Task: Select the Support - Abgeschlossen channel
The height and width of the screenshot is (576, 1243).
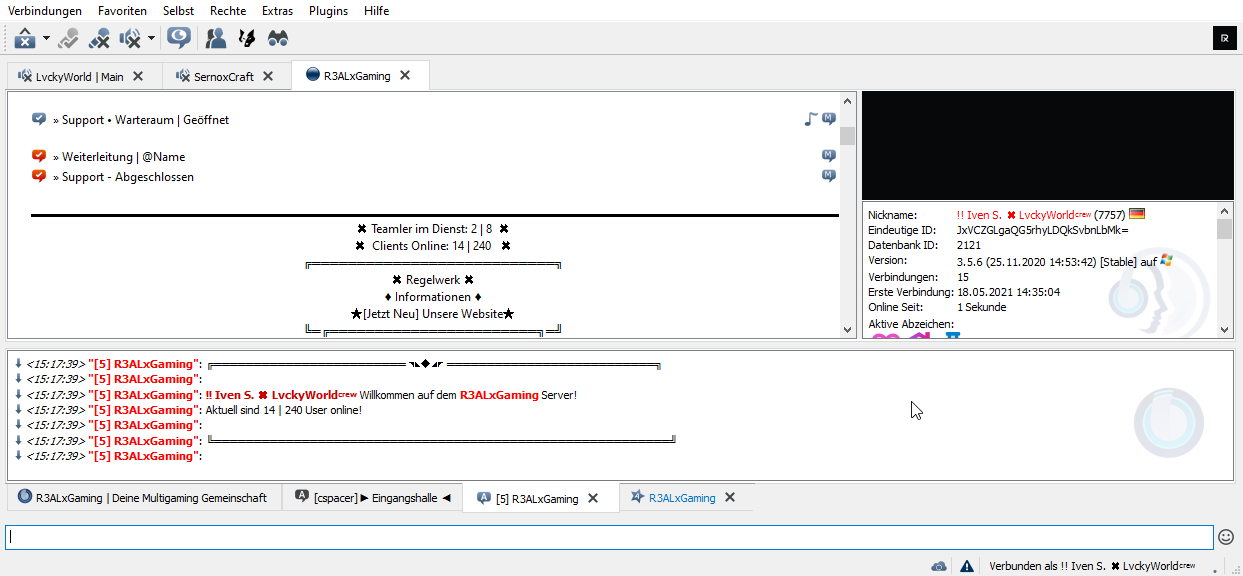Action: [x=128, y=177]
